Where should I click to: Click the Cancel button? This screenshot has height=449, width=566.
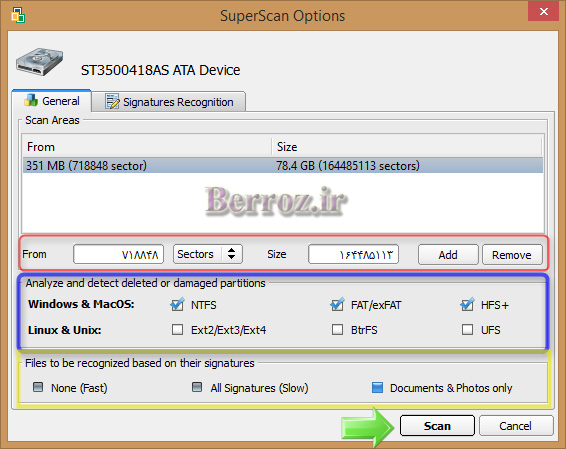pyautogui.click(x=516, y=426)
